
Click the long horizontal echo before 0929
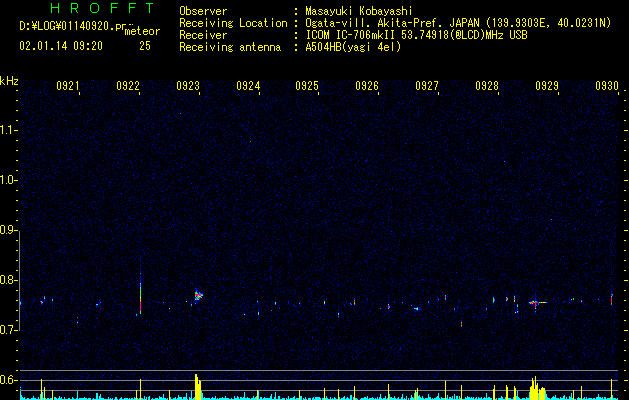[538, 303]
